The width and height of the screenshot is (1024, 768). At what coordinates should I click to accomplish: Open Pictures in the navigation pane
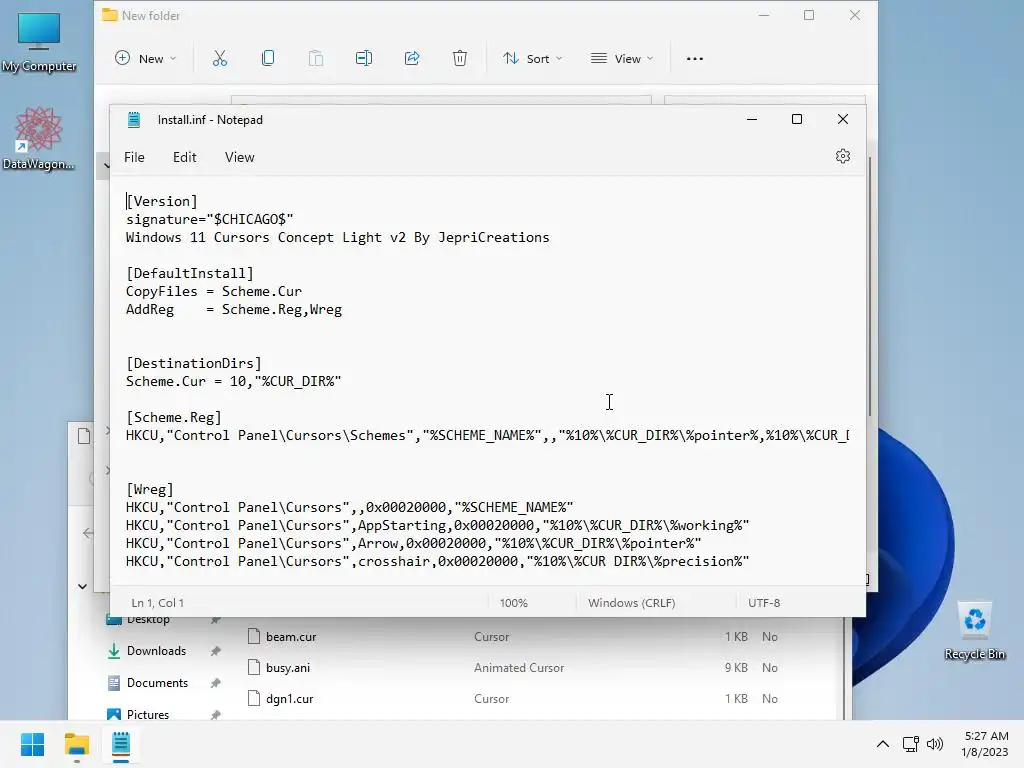coord(148,714)
